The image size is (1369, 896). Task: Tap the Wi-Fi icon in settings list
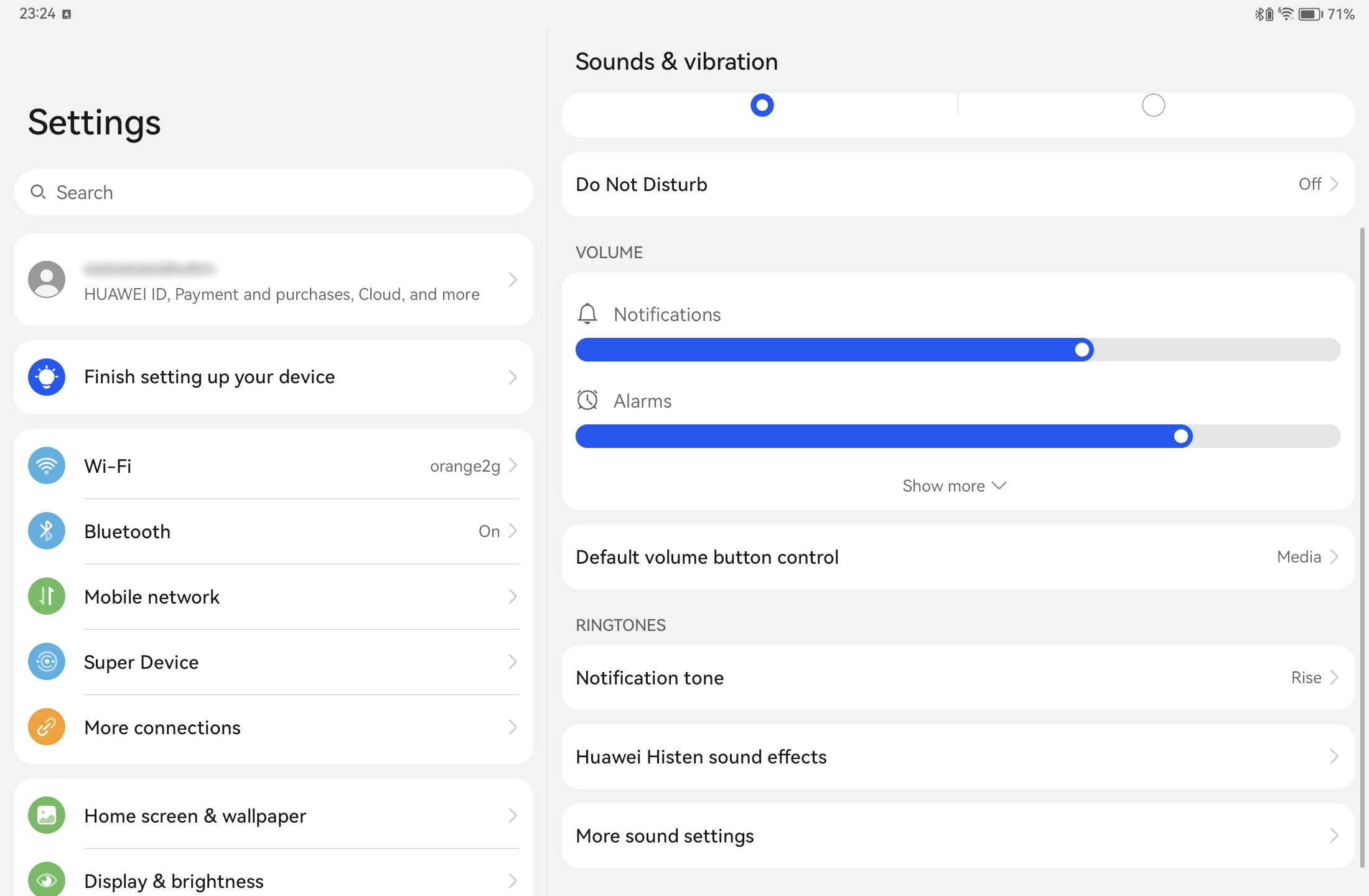point(47,465)
